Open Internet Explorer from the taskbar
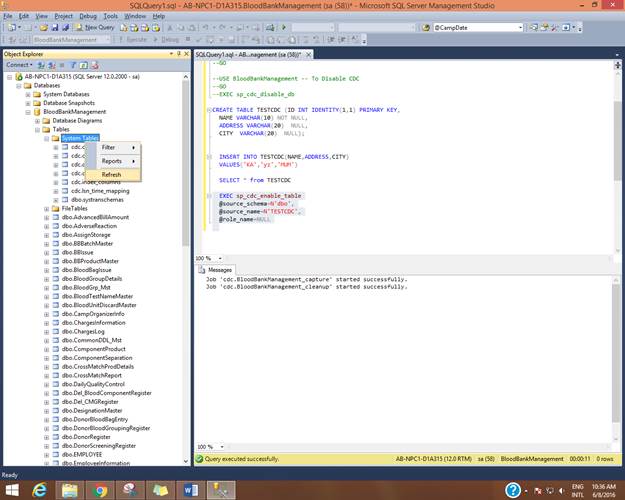625x500 pixels. pyautogui.click(x=41, y=489)
